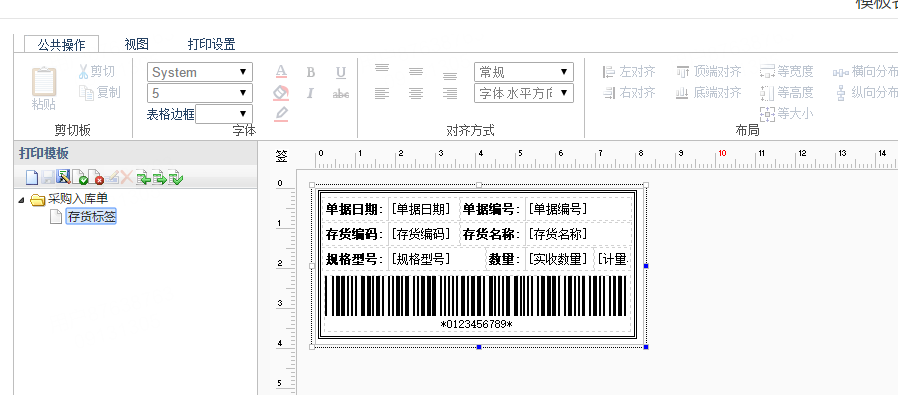Image resolution: width=898 pixels, height=395 pixels.
Task: Open the font size dropdown showing 5
Action: tap(200, 93)
